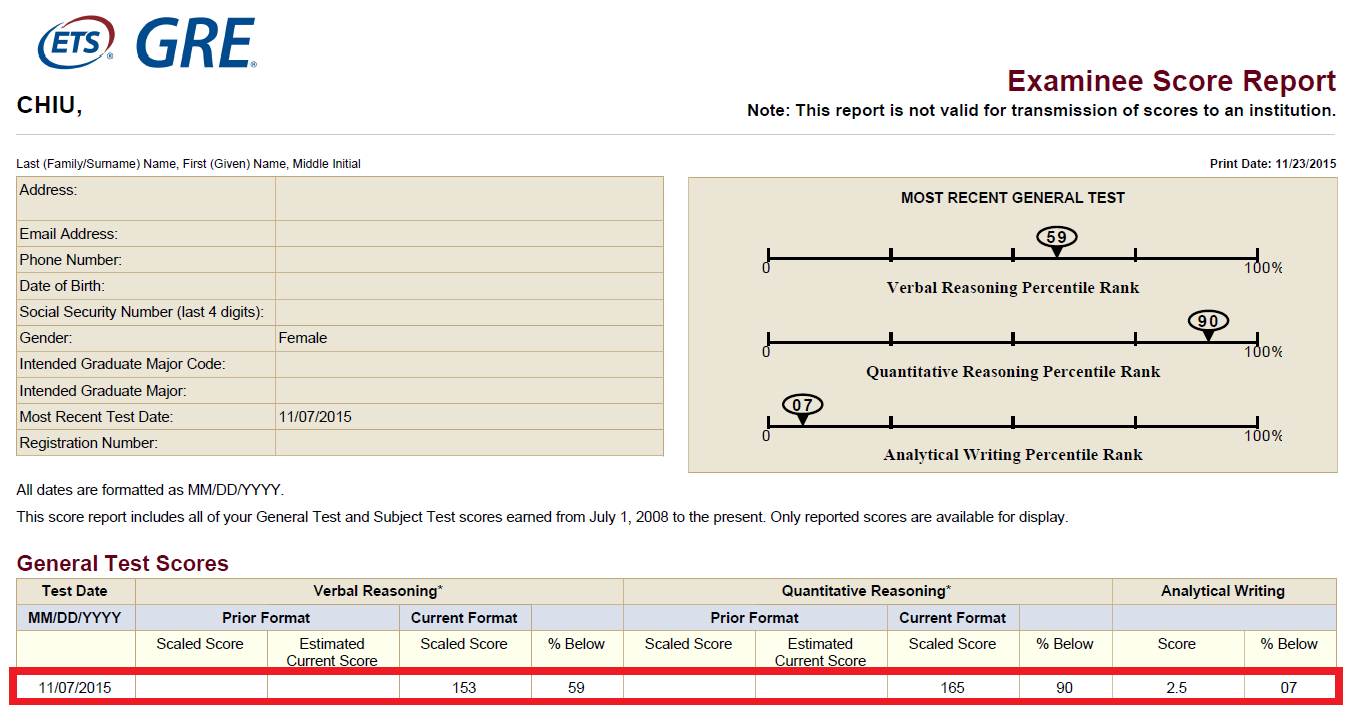Click the 11/07/2015 test date in scores row

click(x=75, y=687)
